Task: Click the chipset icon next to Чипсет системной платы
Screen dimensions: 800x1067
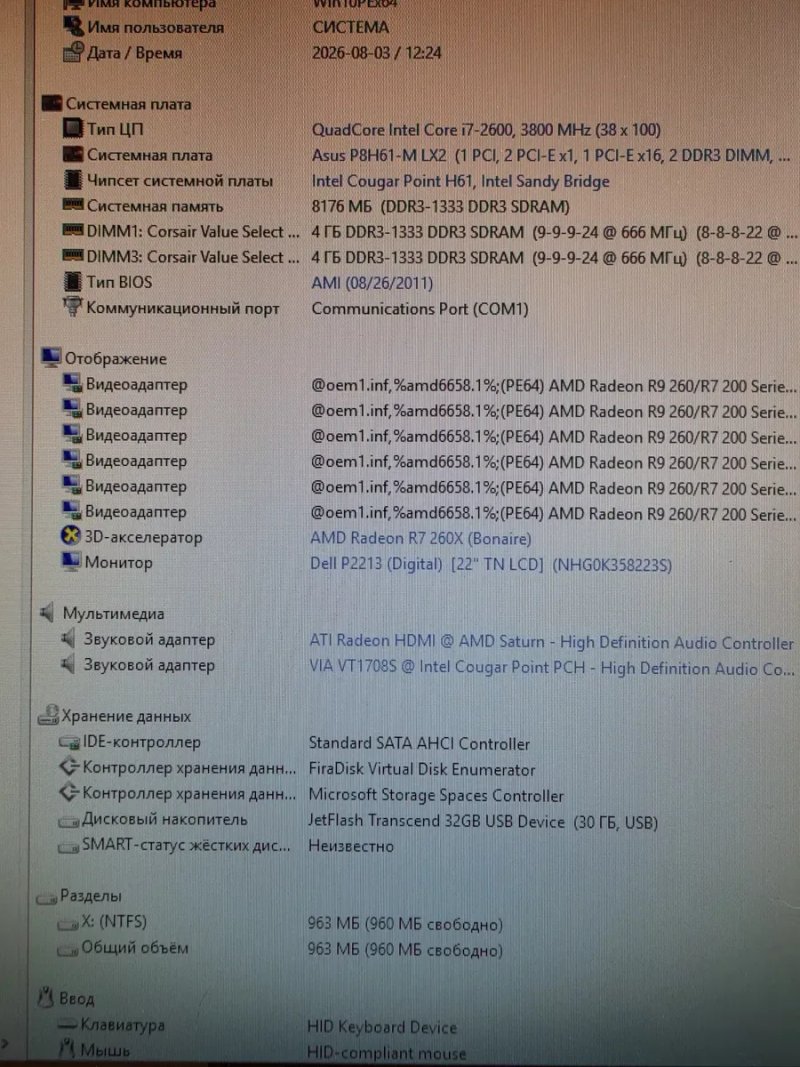Action: (72, 180)
